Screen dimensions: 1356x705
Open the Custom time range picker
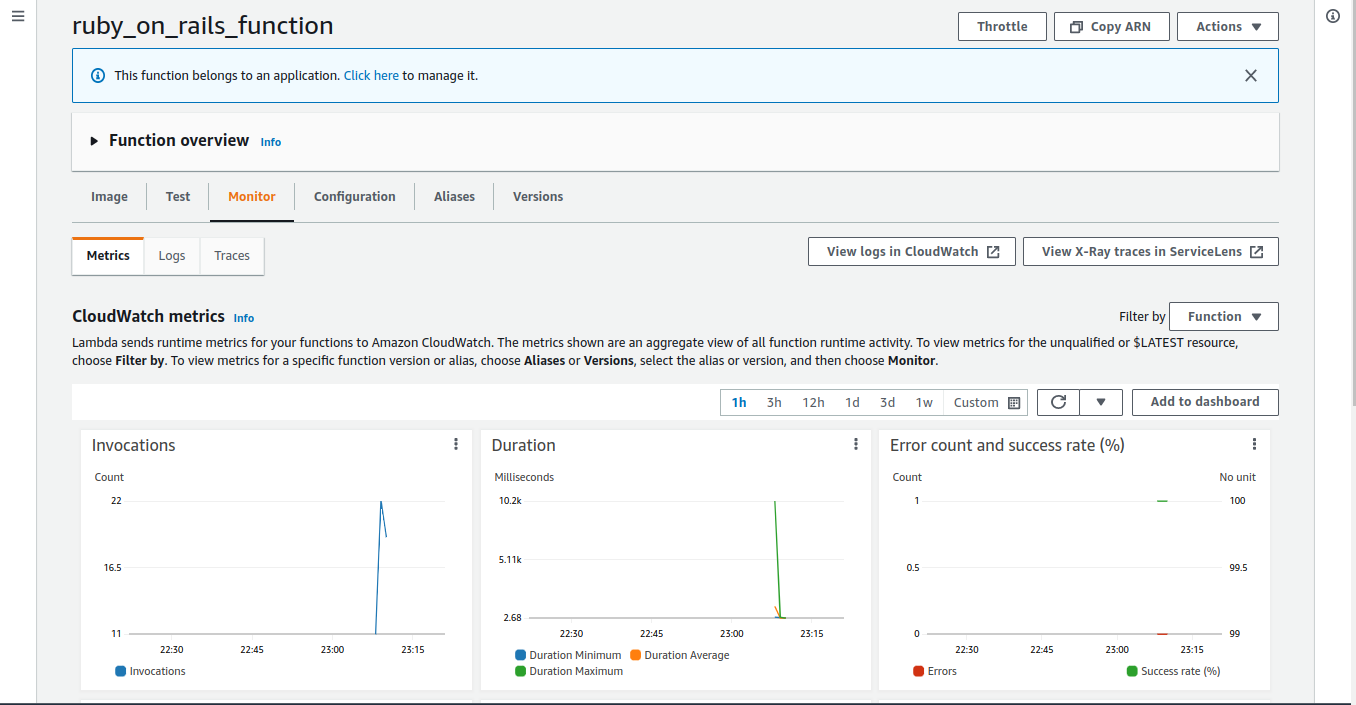[986, 402]
